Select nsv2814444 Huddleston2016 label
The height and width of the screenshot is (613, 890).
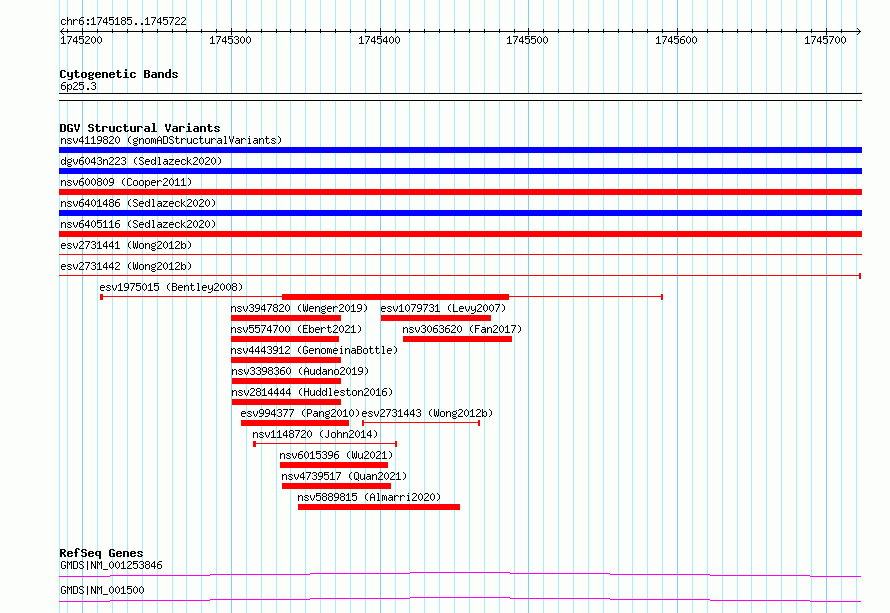(312, 392)
